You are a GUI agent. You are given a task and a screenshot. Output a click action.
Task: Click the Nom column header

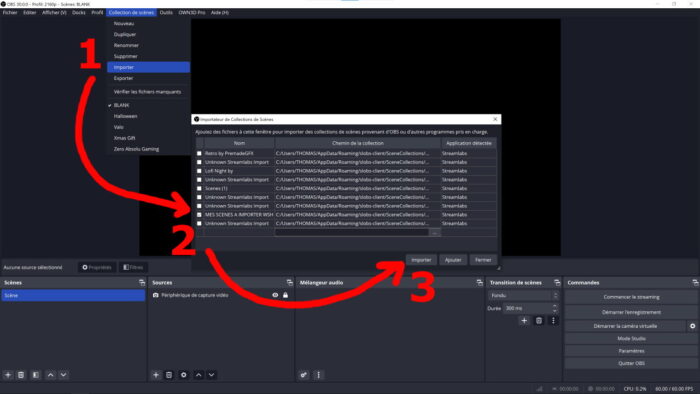point(239,143)
